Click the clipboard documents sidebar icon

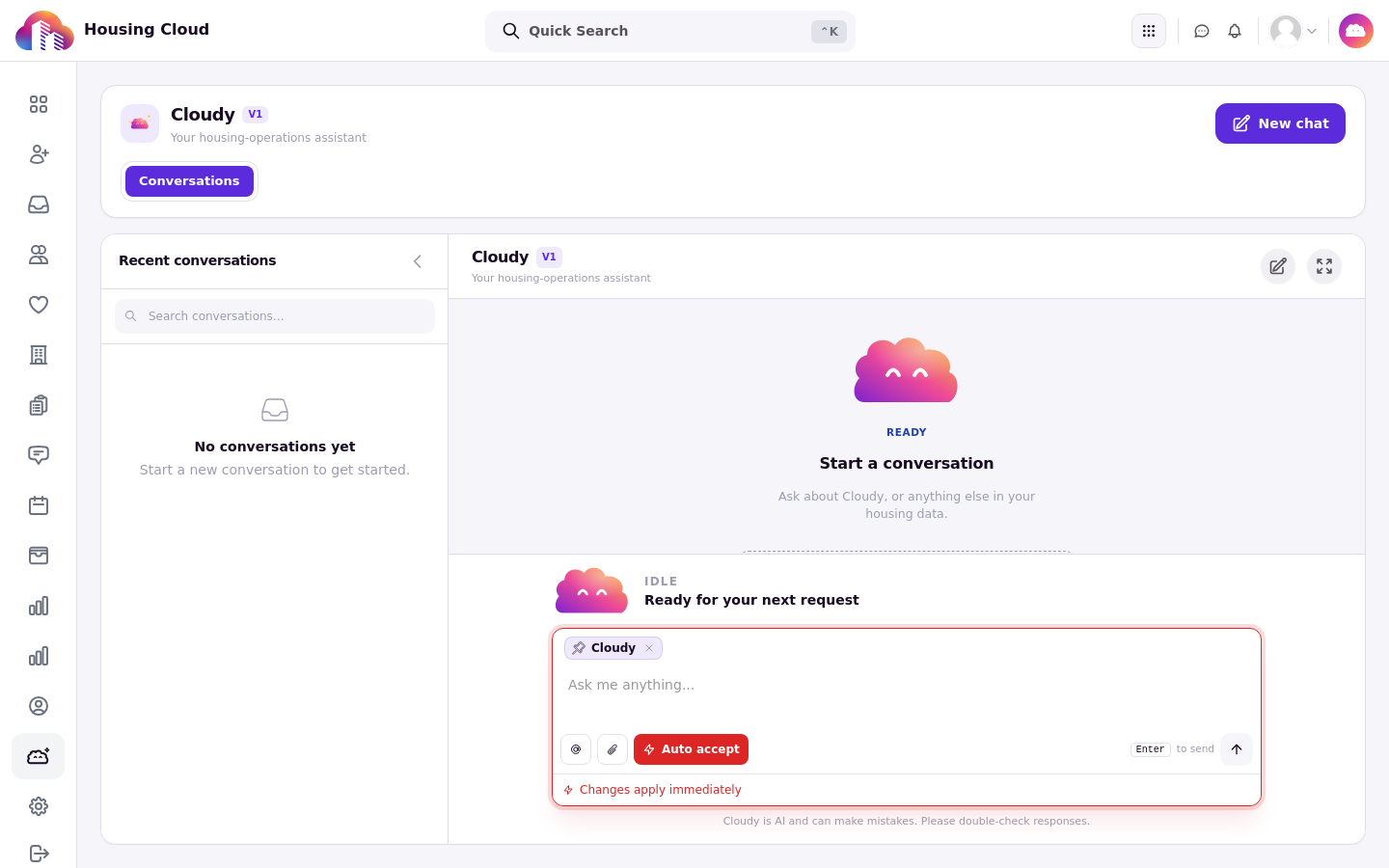(x=39, y=405)
